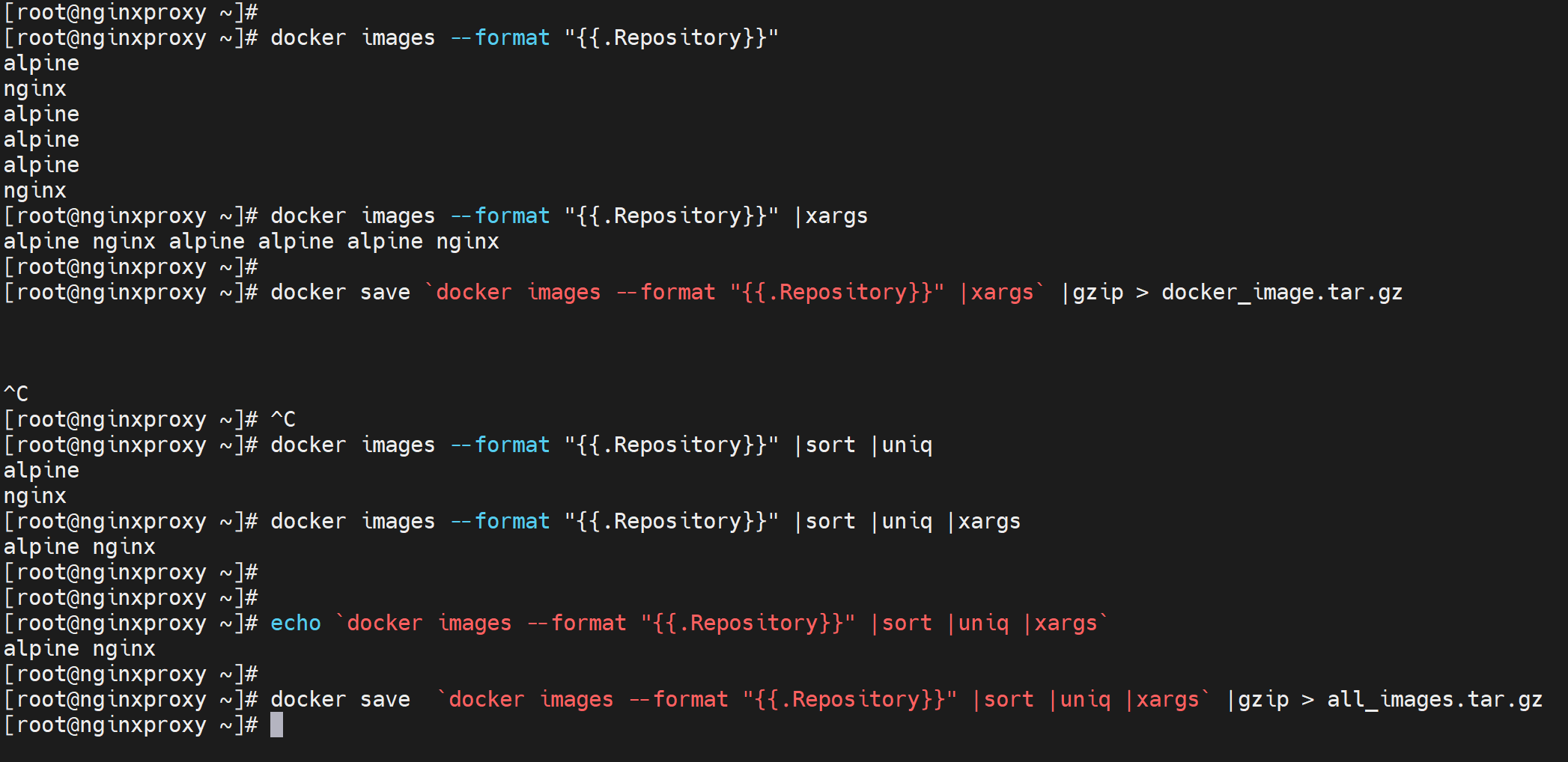1568x762 pixels.
Task: Click the gzip word in the all_images command
Action: [x=1263, y=699]
